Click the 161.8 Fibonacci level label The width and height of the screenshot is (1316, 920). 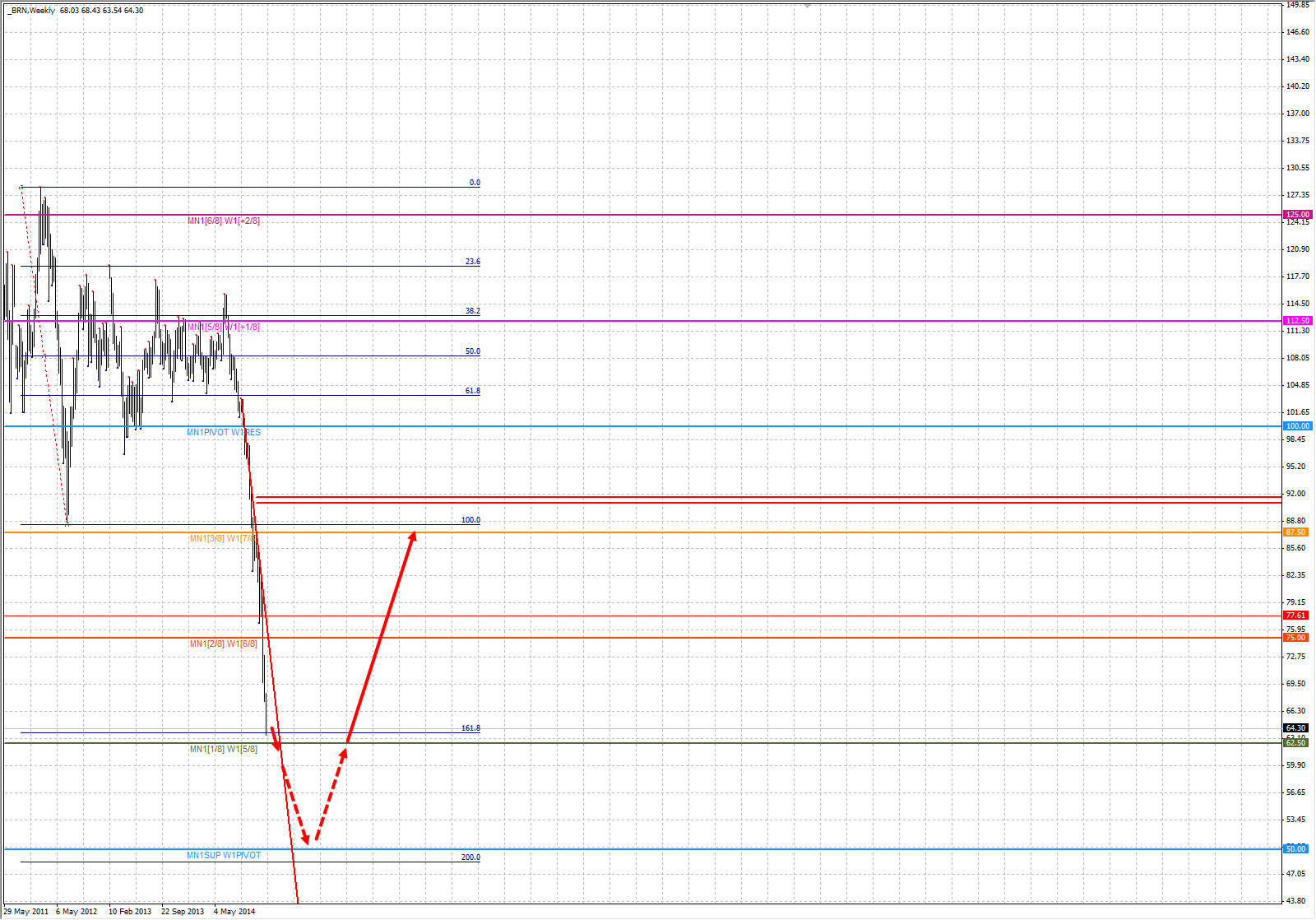coord(470,728)
